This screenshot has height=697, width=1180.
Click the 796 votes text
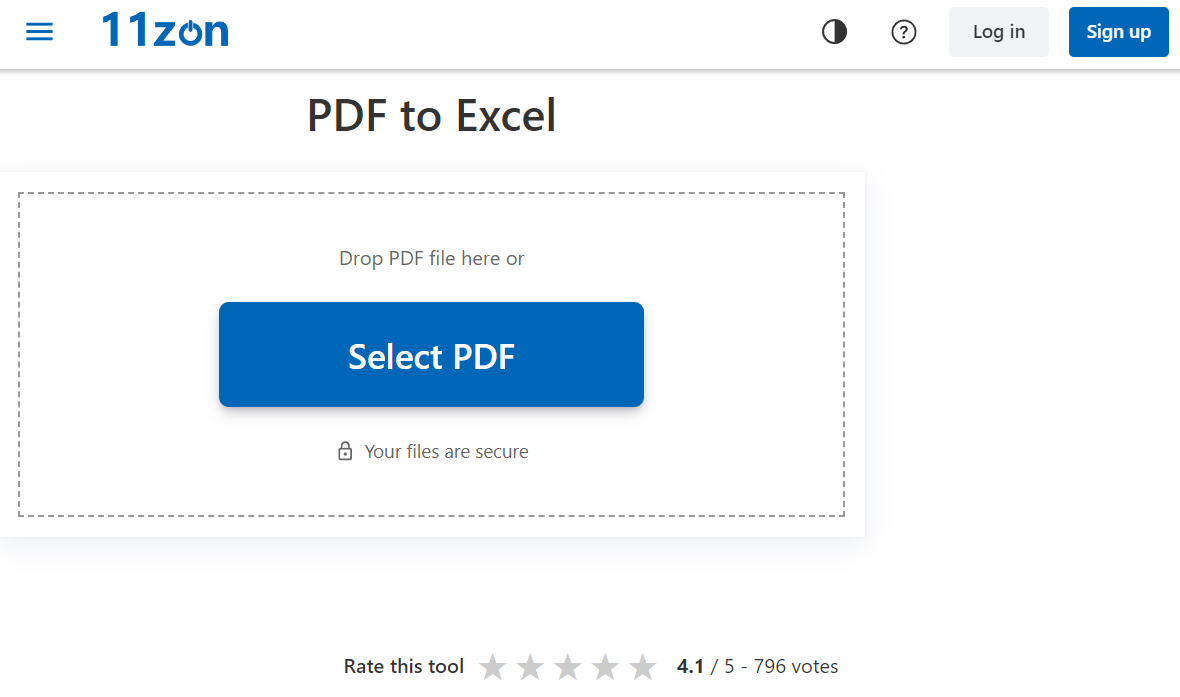coord(795,666)
